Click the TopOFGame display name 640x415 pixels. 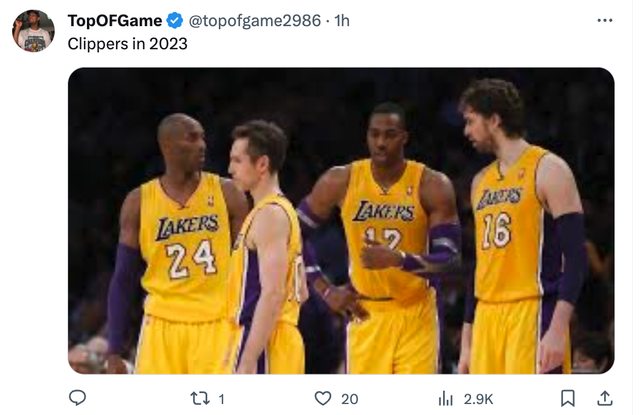pos(114,20)
